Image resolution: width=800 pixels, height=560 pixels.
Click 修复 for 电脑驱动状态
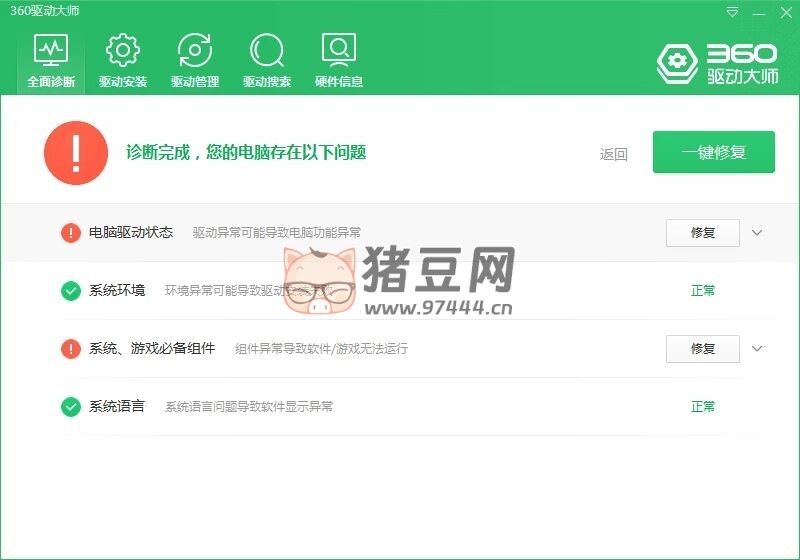click(x=702, y=233)
